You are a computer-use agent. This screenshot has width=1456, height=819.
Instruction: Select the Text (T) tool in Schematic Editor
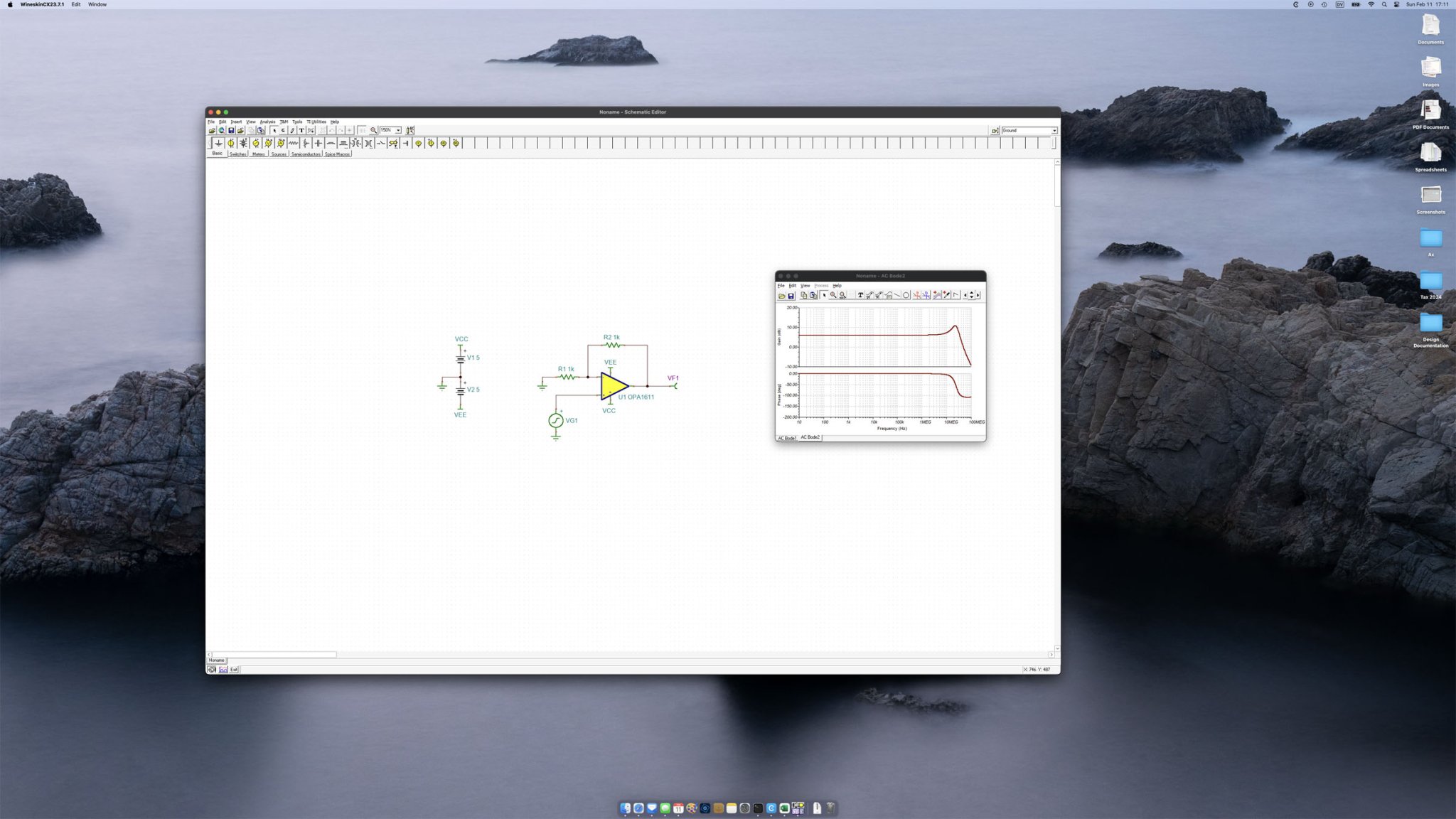[301, 130]
